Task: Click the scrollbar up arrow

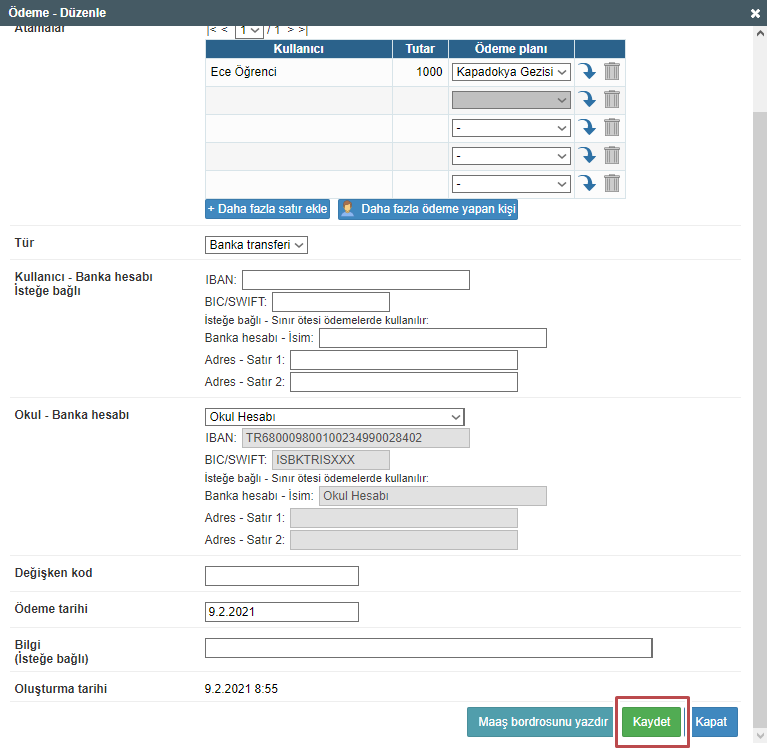Action: coord(760,33)
